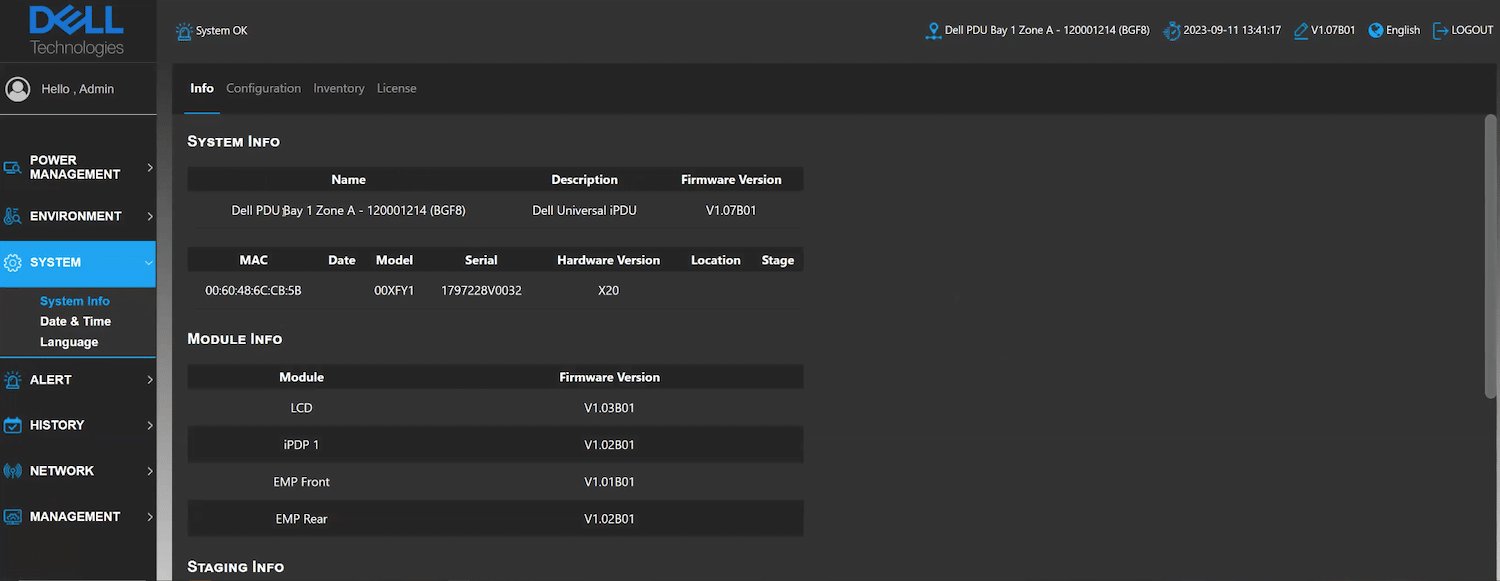
Task: Select the ENVIRONMENT menu label
Action: point(76,216)
